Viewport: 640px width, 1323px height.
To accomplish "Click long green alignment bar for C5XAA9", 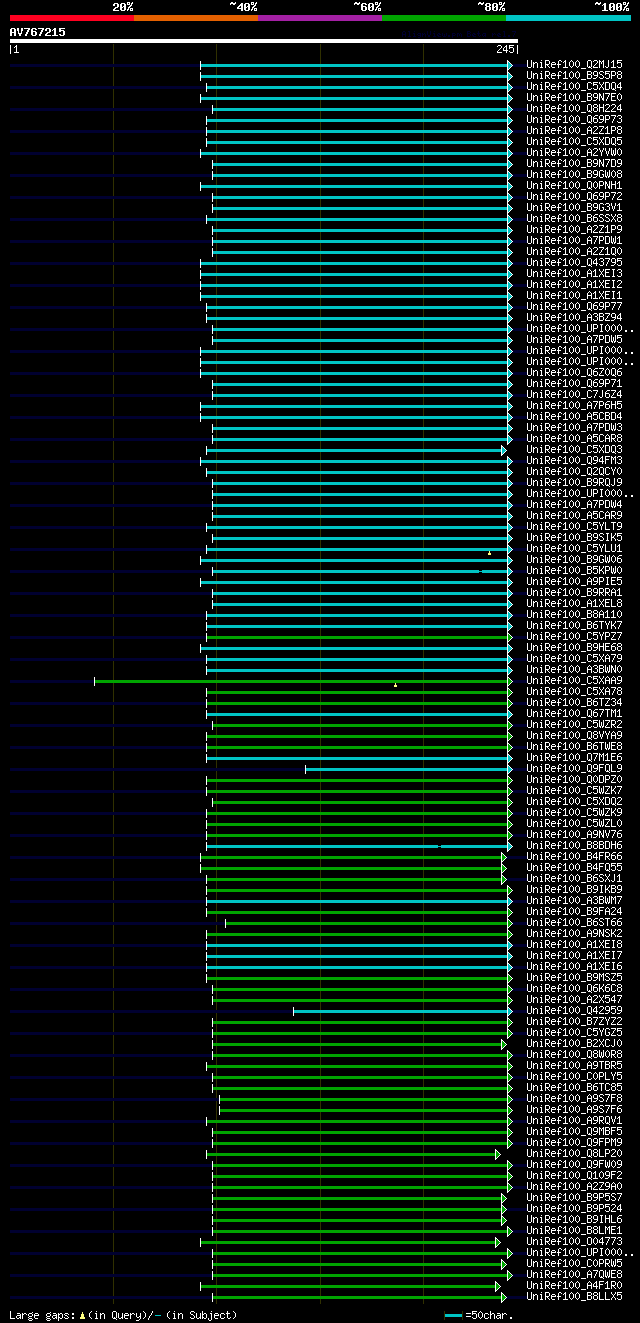I will [x=303, y=681].
